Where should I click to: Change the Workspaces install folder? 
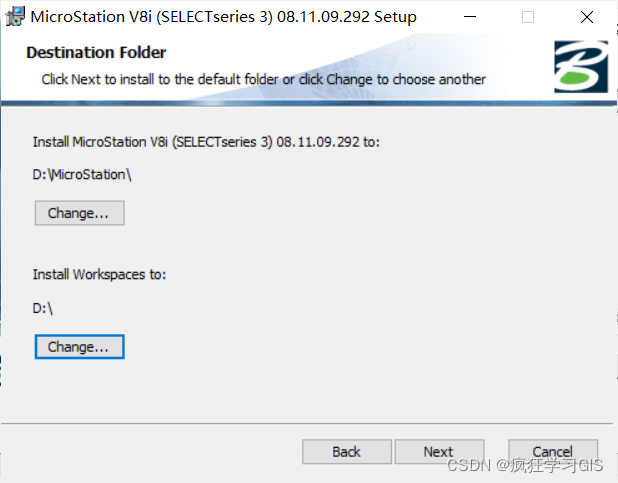80,347
